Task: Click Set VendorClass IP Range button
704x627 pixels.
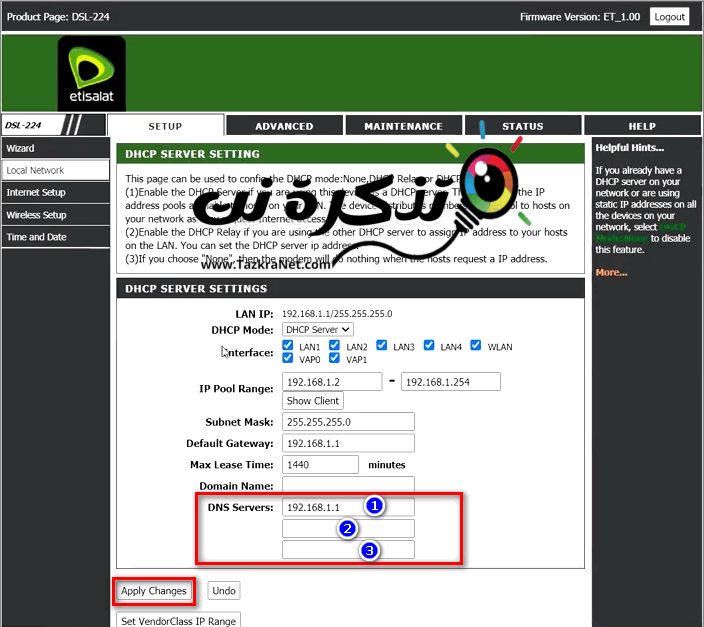Action: pos(178,620)
